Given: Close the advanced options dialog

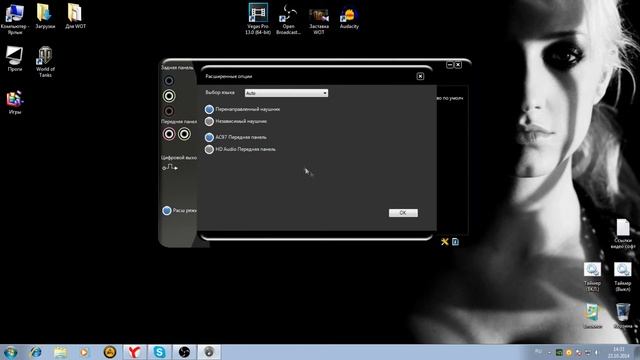Looking at the screenshot, I should [x=420, y=76].
